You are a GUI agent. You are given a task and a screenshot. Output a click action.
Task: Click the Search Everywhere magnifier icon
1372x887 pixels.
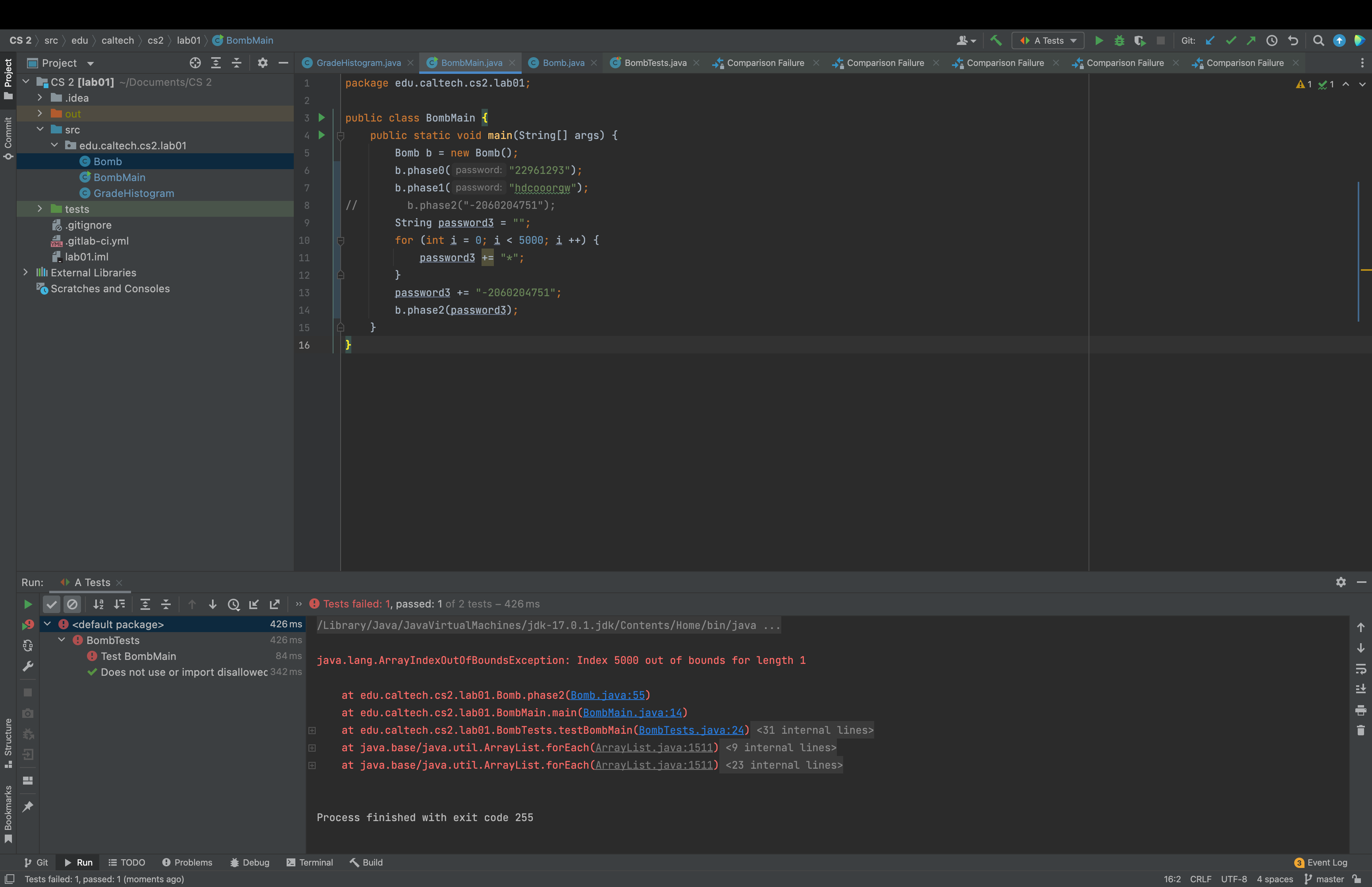click(x=1318, y=40)
